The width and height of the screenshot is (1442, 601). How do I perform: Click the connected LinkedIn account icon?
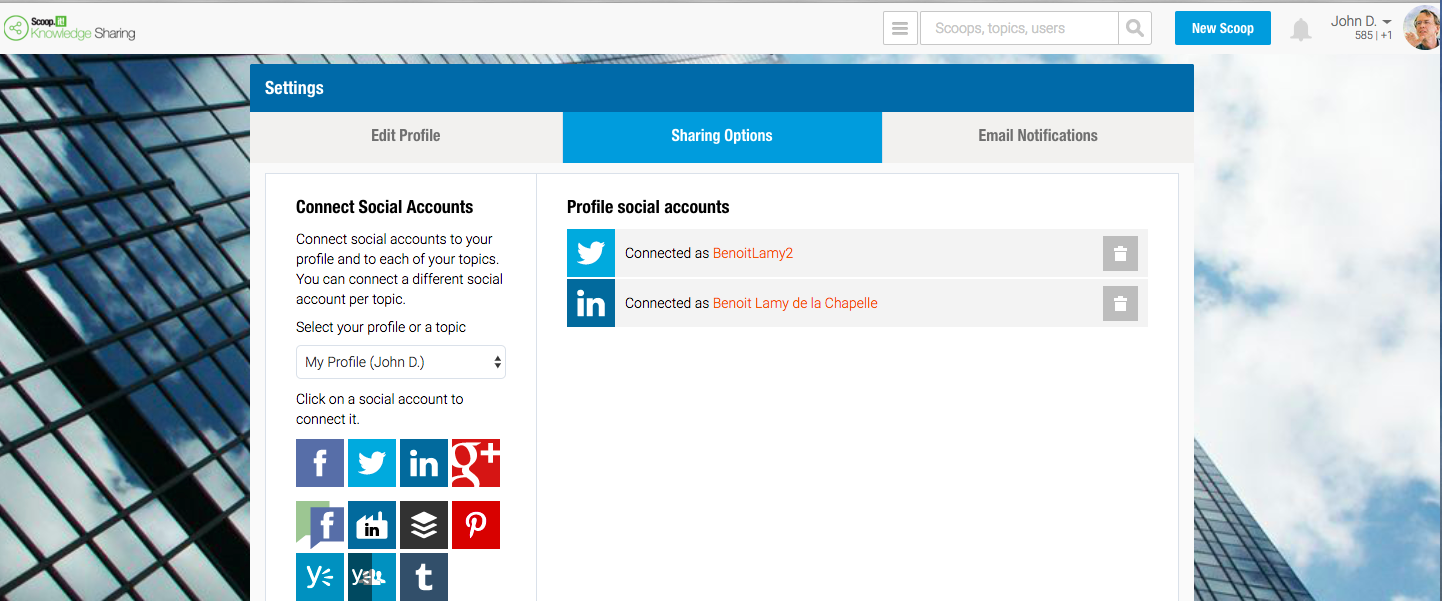click(591, 303)
